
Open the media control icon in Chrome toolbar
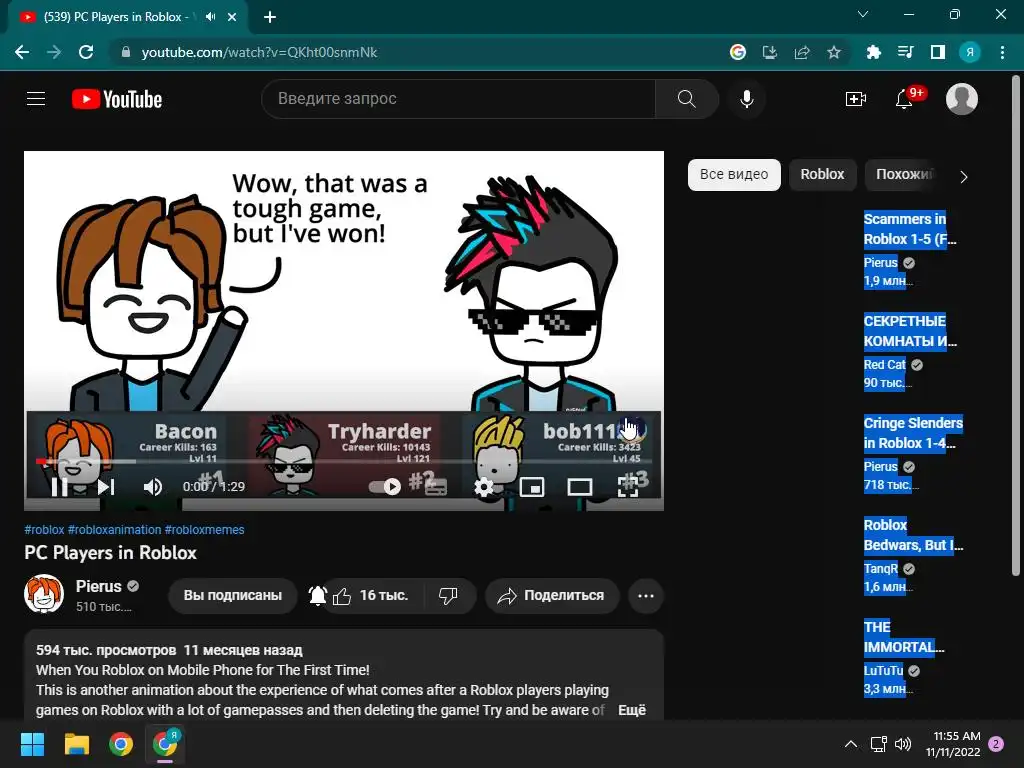[905, 52]
